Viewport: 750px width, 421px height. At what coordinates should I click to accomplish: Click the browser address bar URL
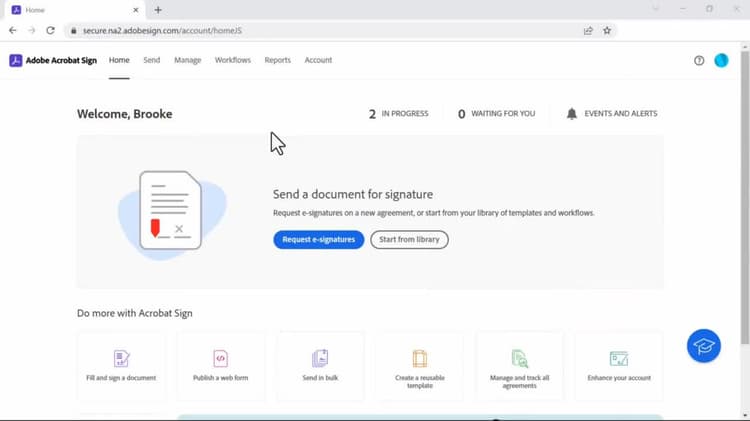[163, 31]
